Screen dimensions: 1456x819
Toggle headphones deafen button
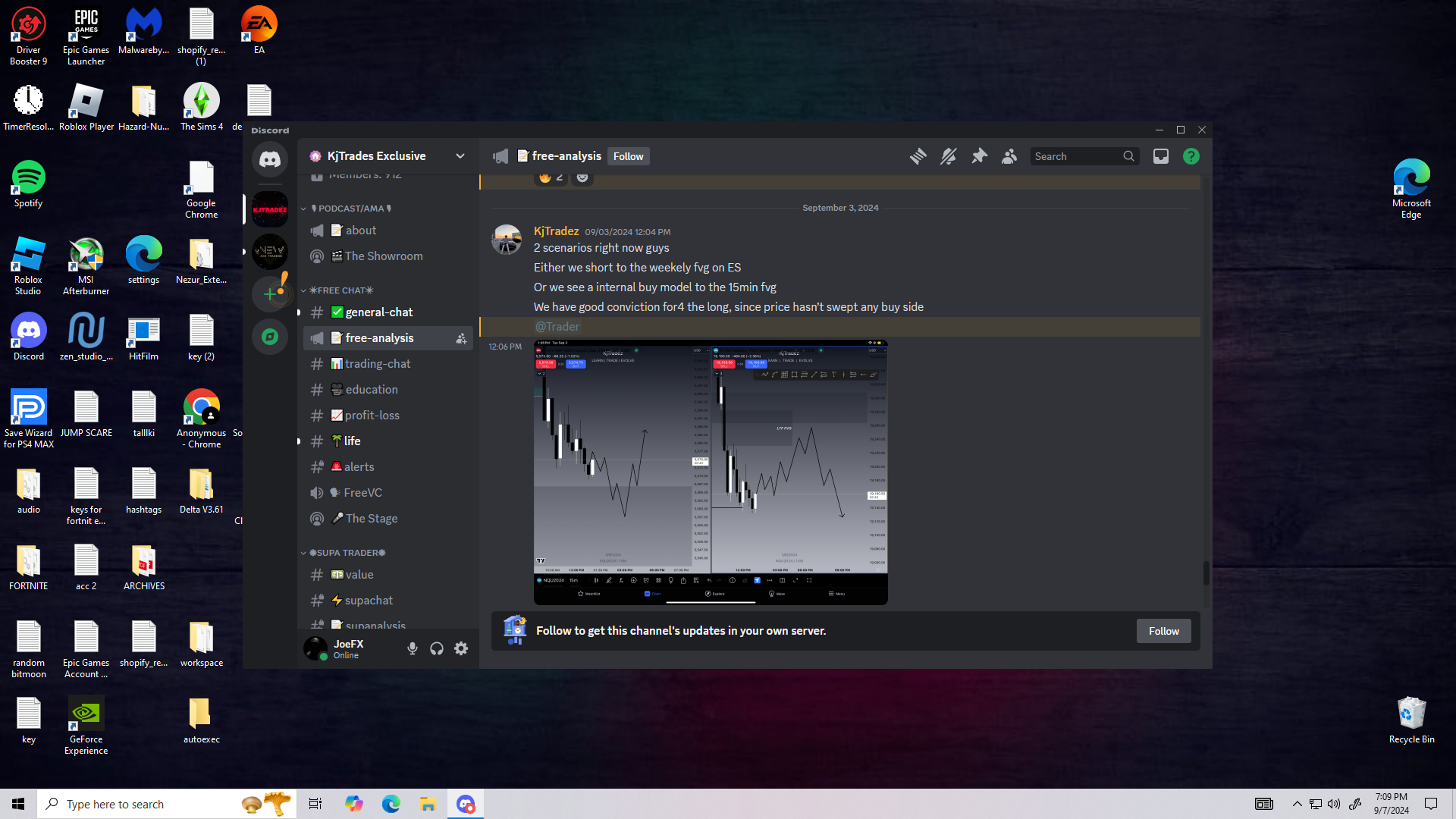point(437,648)
